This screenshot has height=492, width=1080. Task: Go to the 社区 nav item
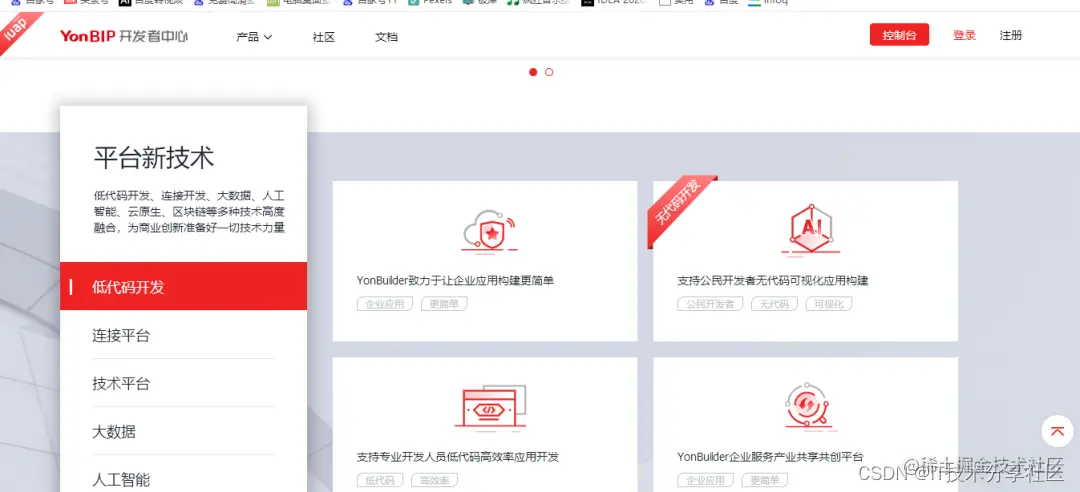[x=324, y=37]
